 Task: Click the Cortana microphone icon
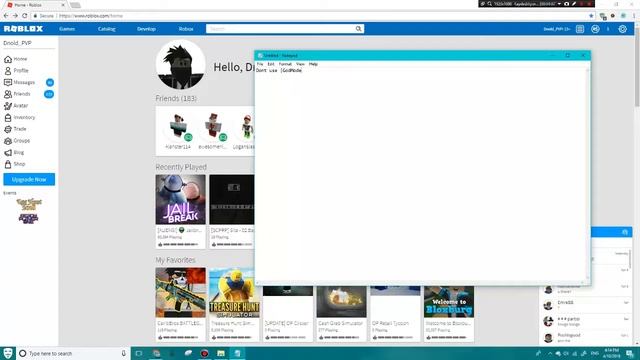123,353
